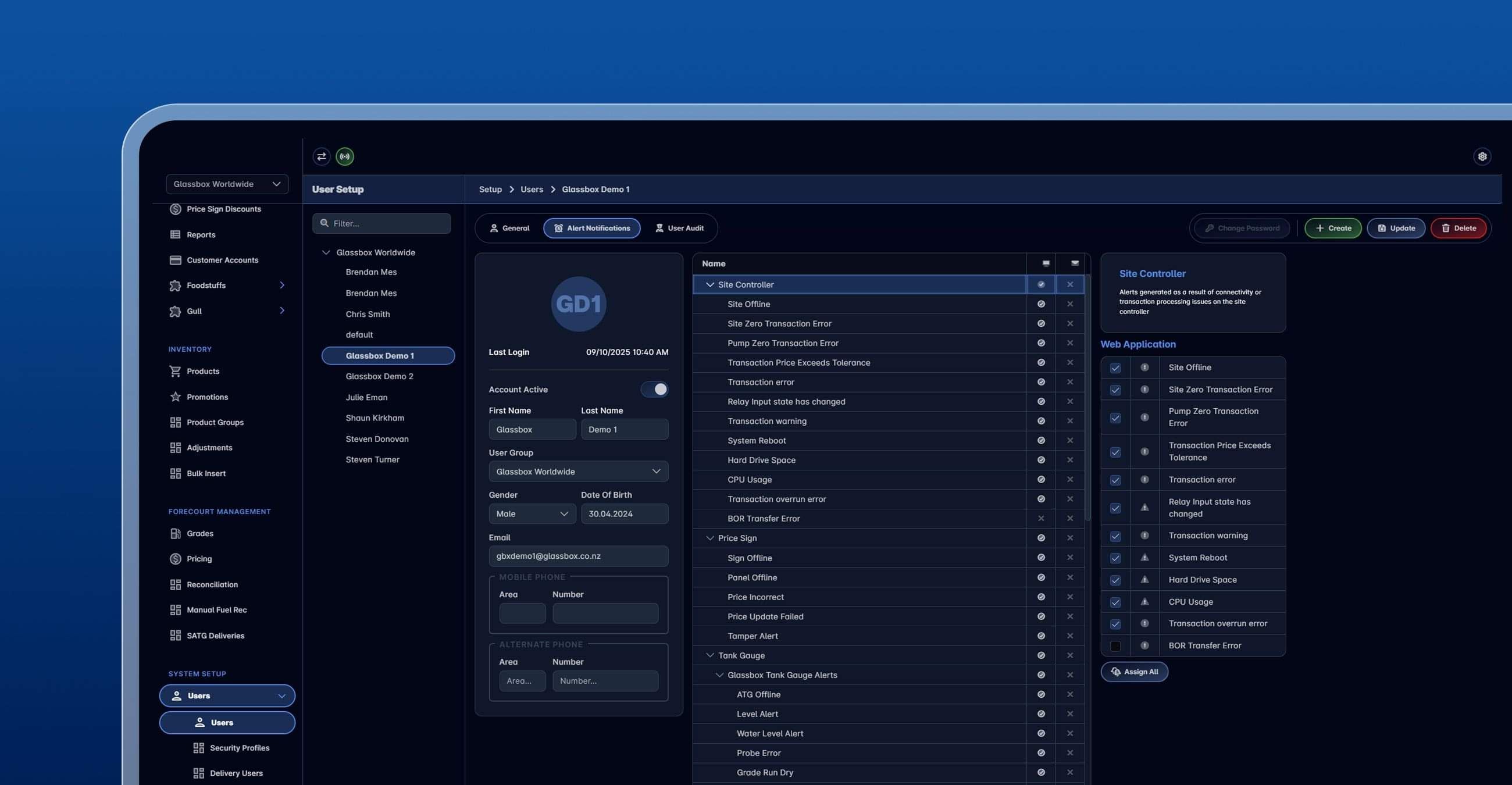Click the Reconciliation icon in sidebar
This screenshot has width=1512, height=785.
[x=175, y=584]
